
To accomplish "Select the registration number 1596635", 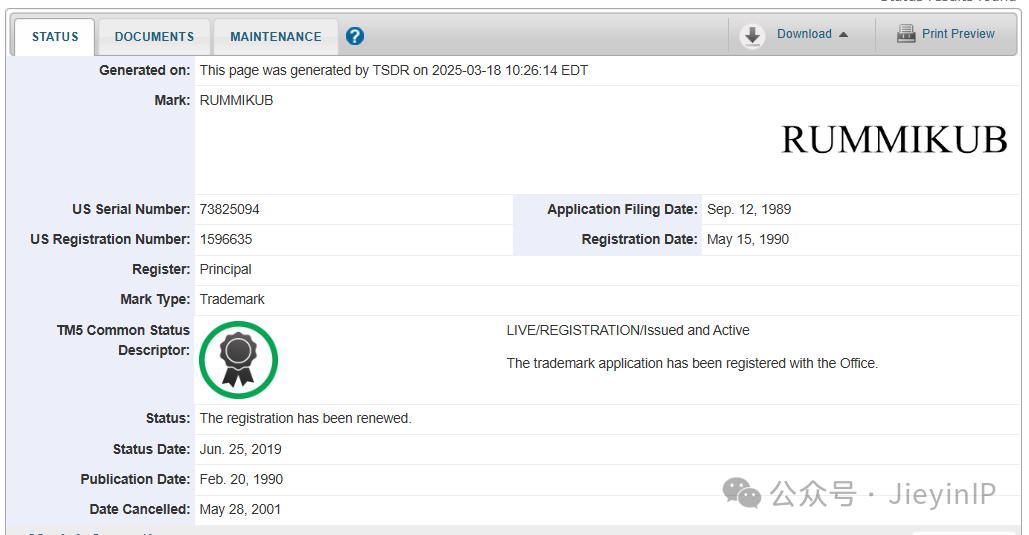I will point(226,240).
